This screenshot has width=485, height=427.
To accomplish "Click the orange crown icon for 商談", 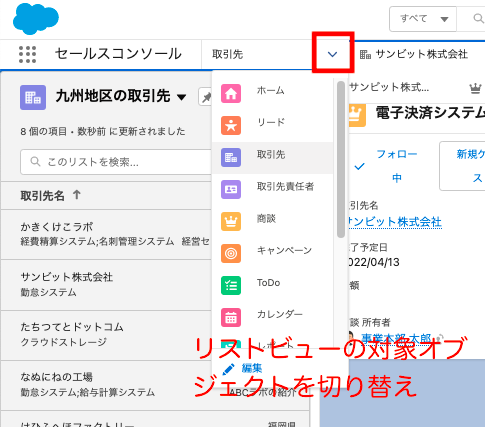I will (x=231, y=221).
